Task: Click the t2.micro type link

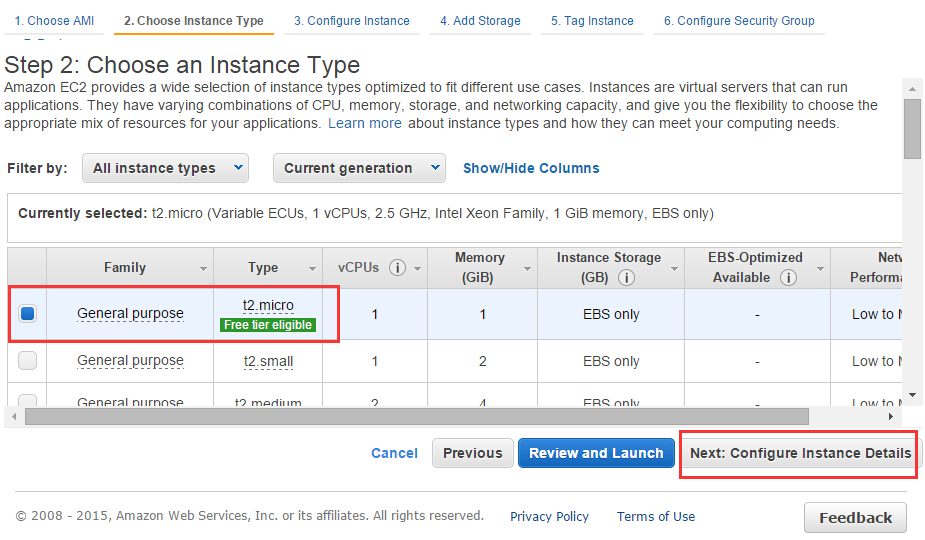Action: [x=268, y=305]
